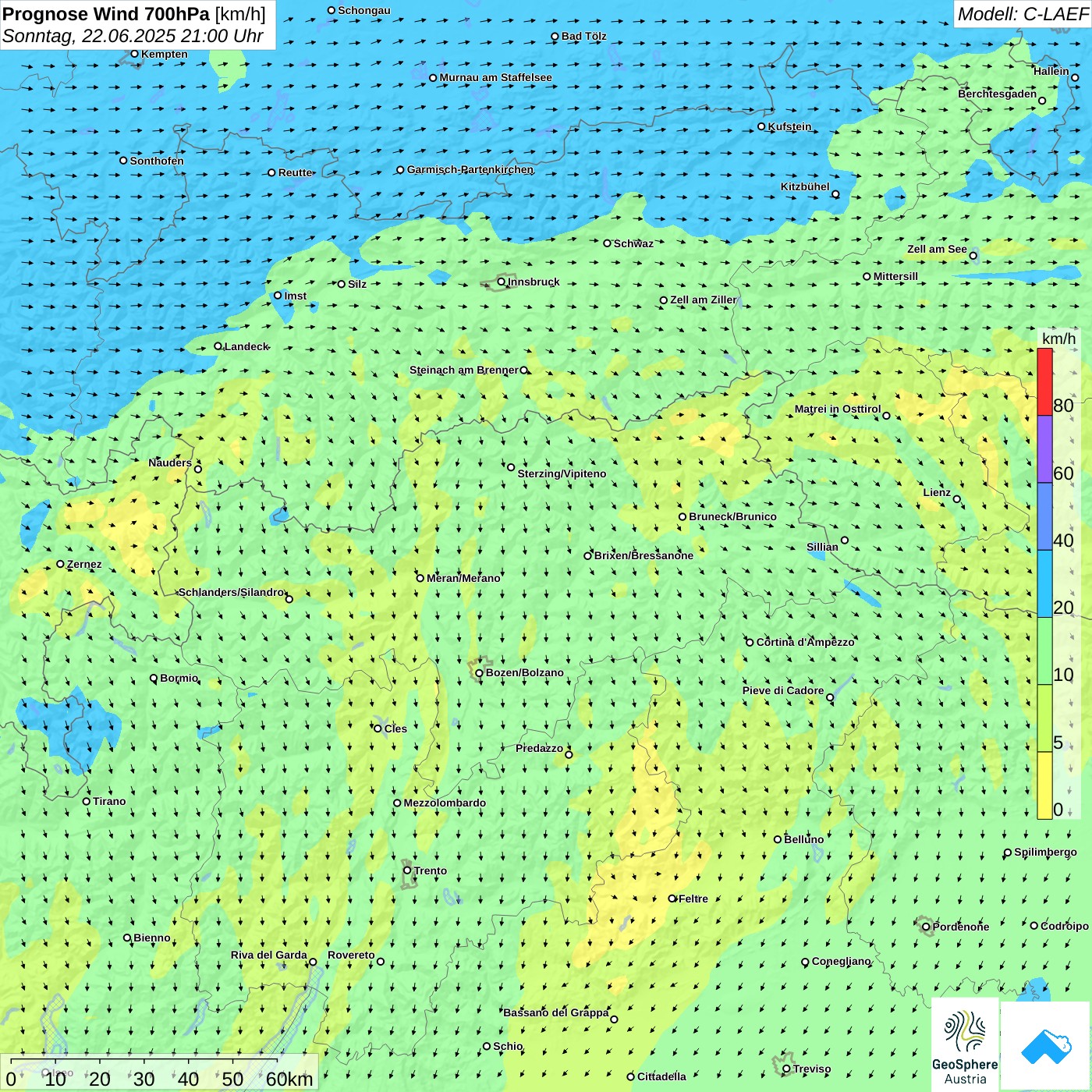Click the Mezzolombardo label
The width and height of the screenshot is (1092, 1092).
445,803
